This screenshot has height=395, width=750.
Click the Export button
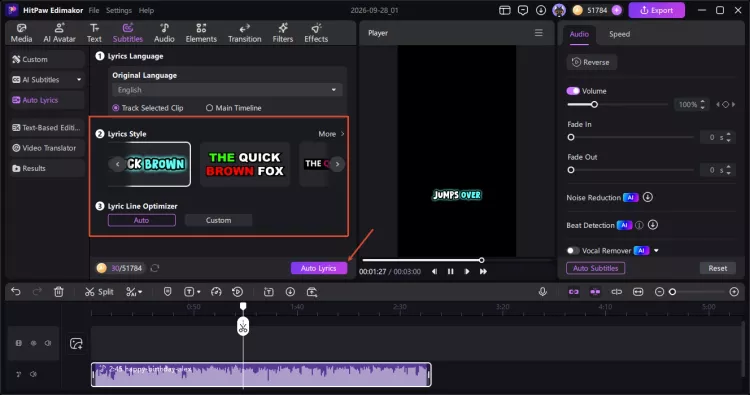tap(656, 10)
